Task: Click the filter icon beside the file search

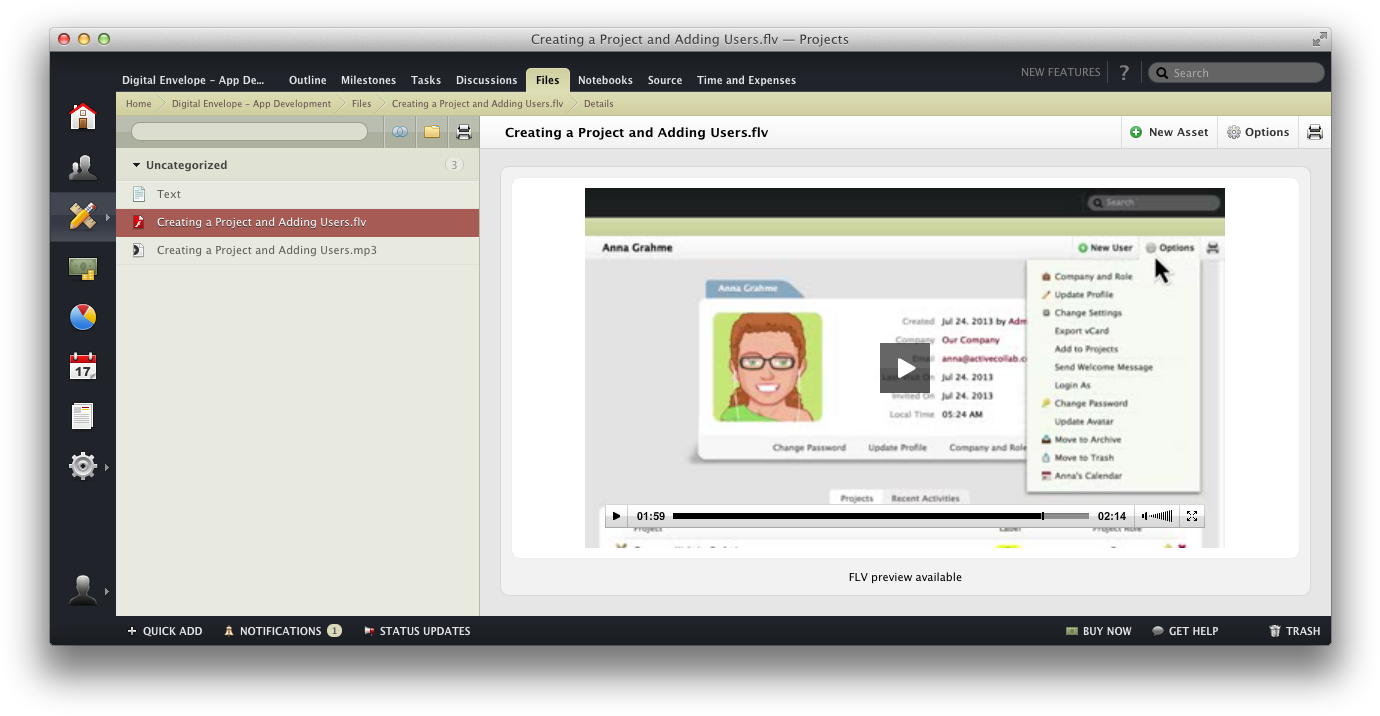Action: click(400, 132)
